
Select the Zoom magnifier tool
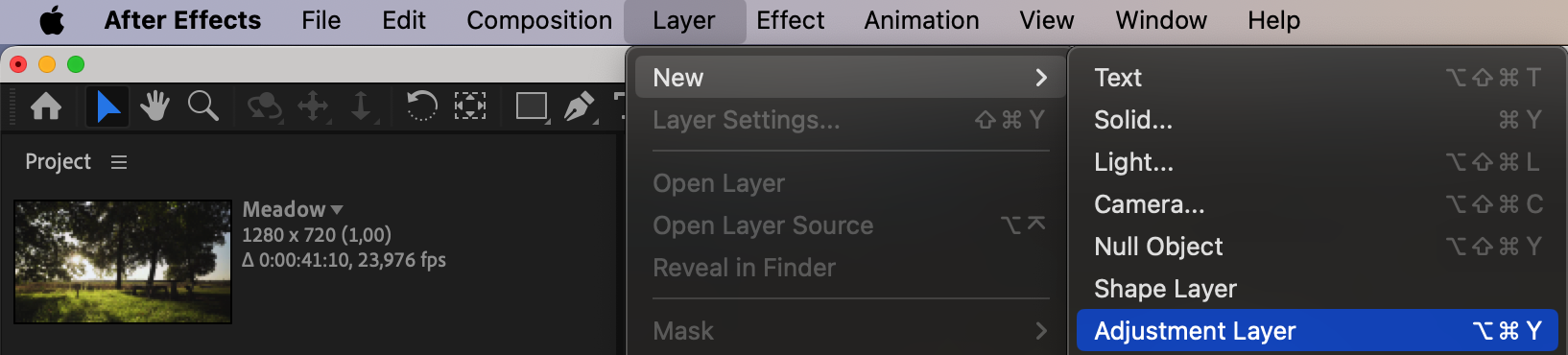coord(203,106)
